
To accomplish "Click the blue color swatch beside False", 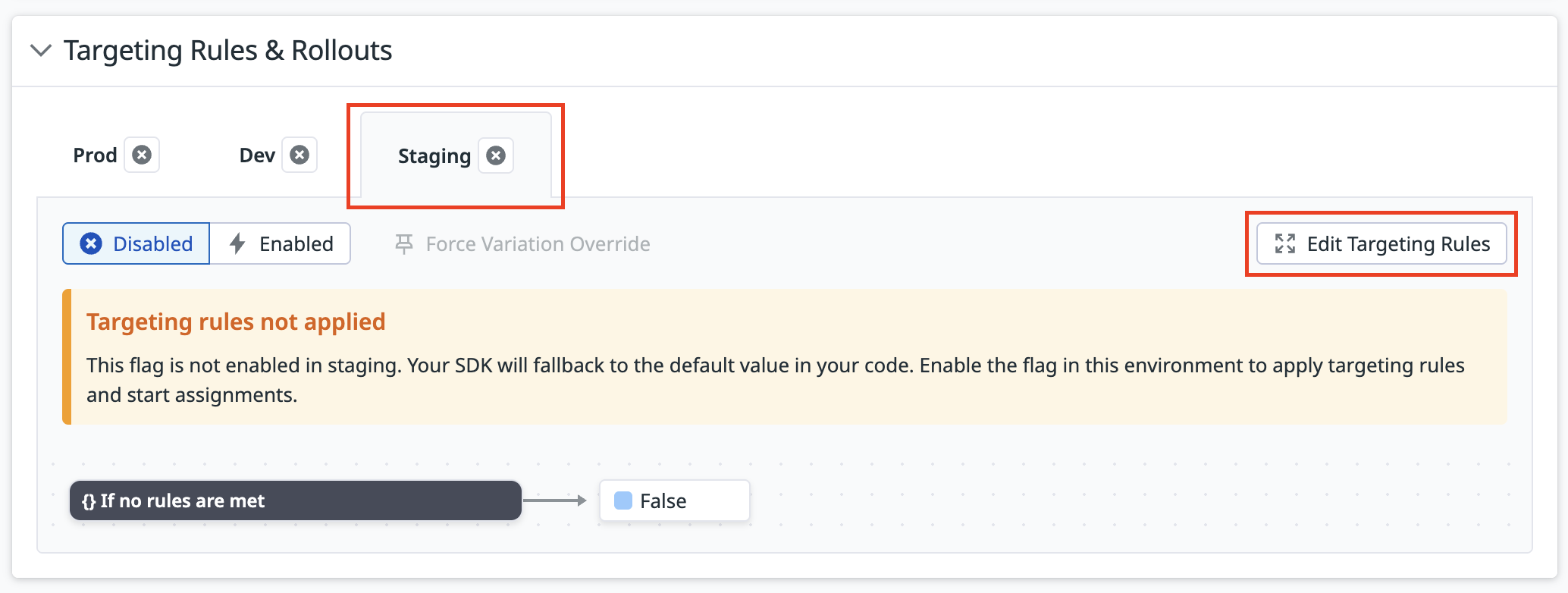I will click(623, 500).
